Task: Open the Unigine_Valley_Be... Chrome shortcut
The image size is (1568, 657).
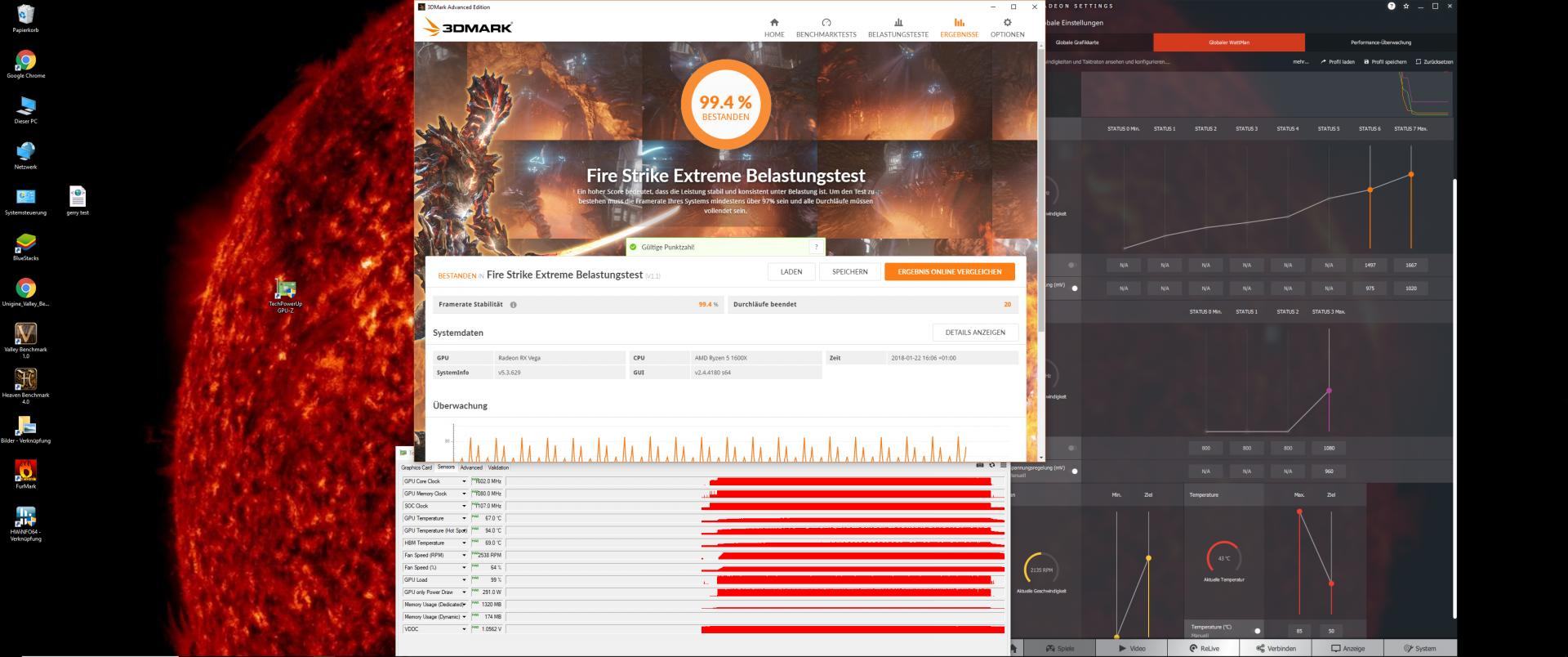Action: [25, 293]
